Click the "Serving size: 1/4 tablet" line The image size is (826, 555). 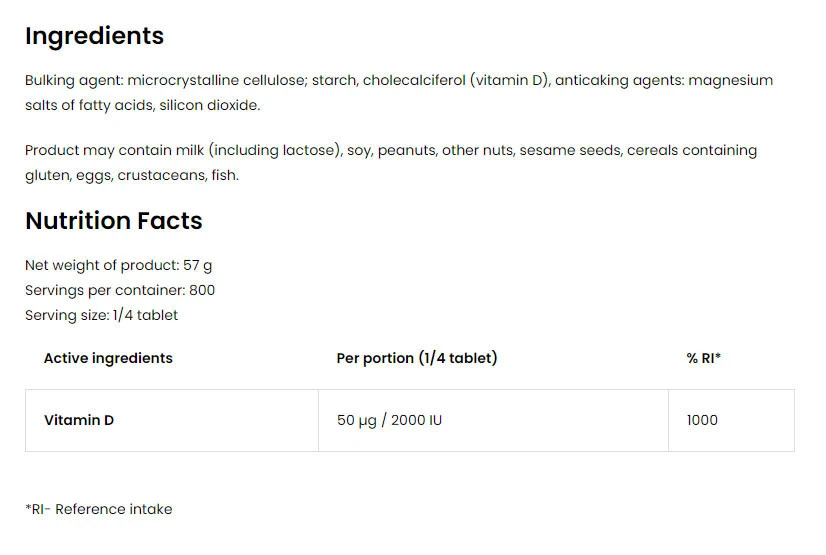101,315
